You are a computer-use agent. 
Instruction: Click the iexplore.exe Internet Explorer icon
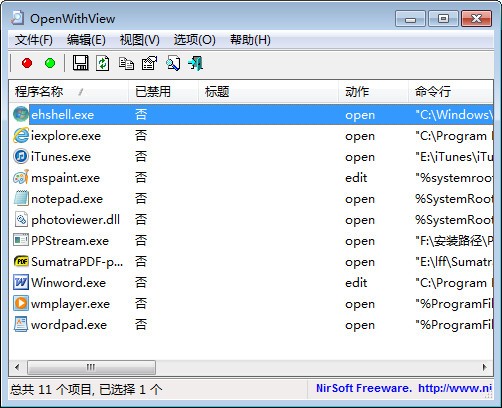[x=21, y=135]
